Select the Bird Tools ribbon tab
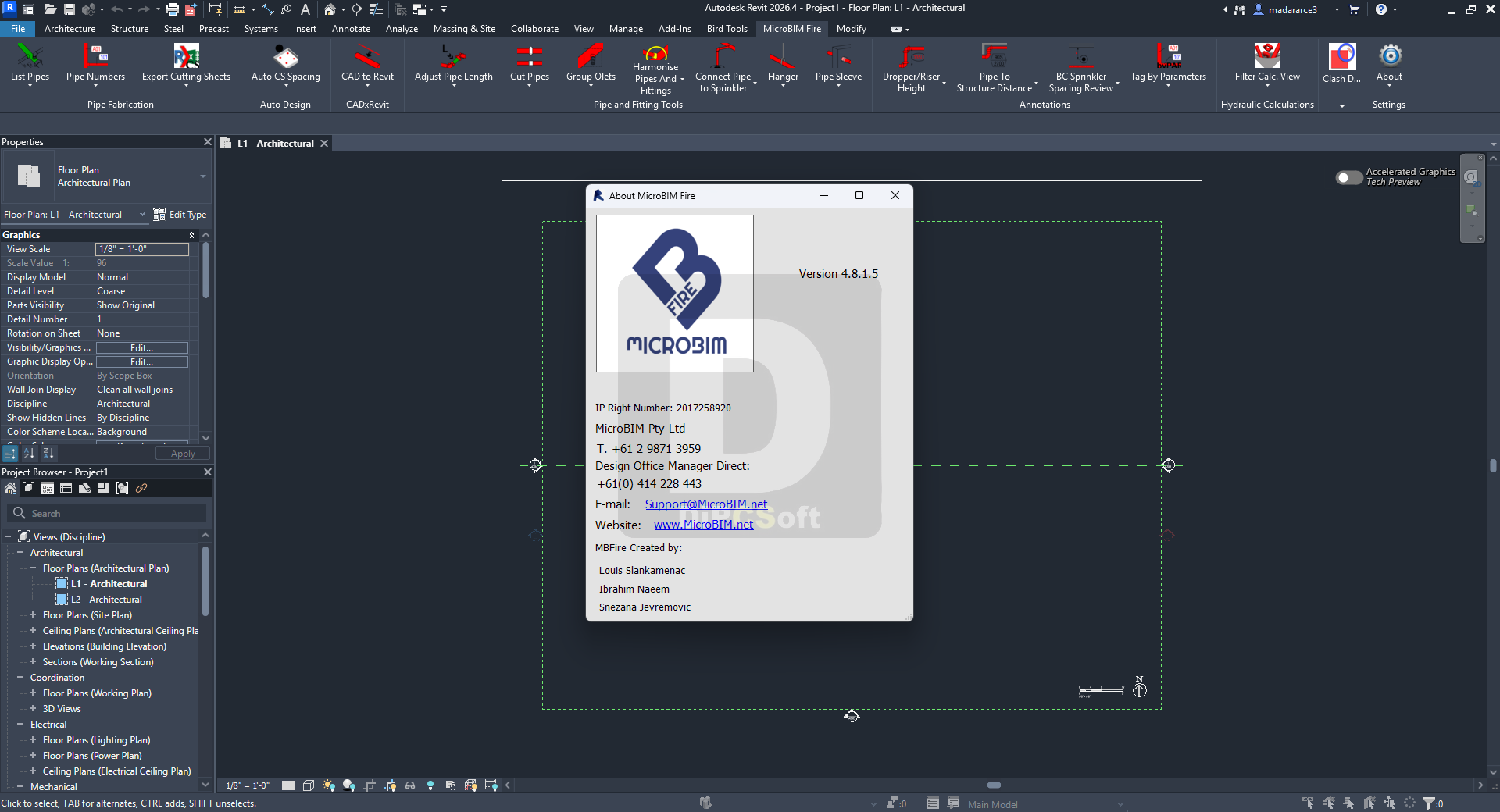Screen dimensions: 1500x812 click(x=727, y=29)
